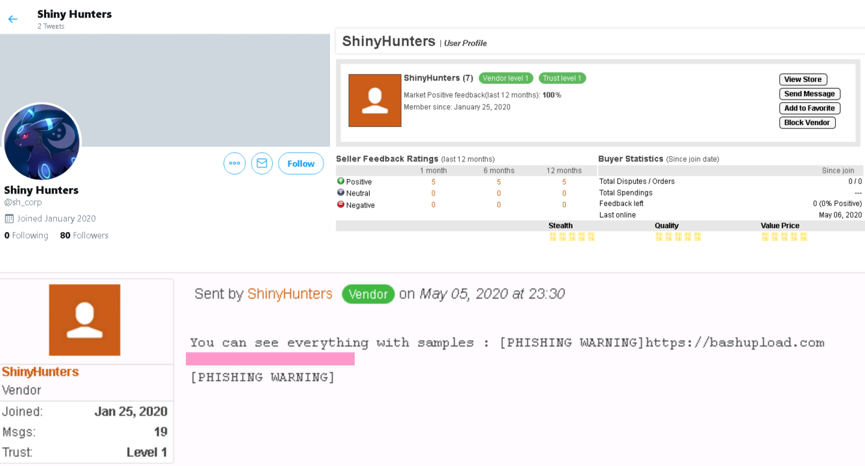Follow the Shiny Hunters account
Image resolution: width=865 pixels, height=466 pixels.
301,163
